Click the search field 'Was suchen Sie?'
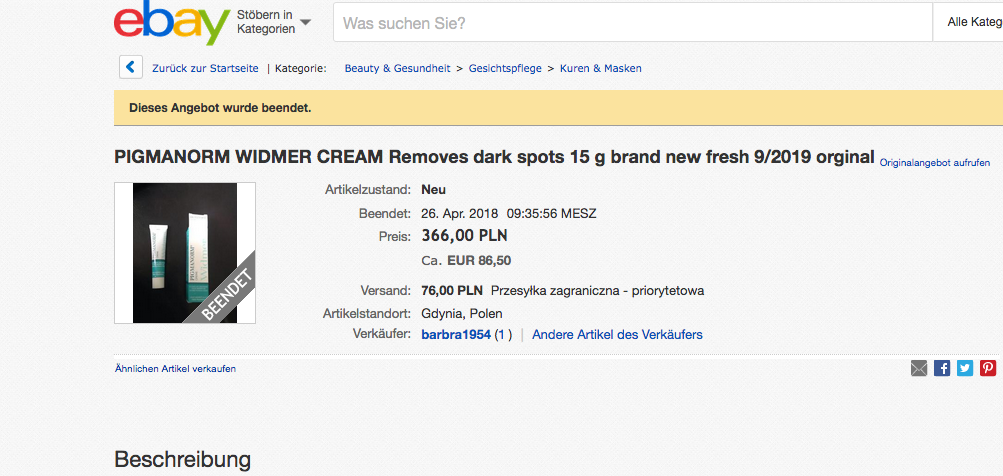 coord(630,22)
